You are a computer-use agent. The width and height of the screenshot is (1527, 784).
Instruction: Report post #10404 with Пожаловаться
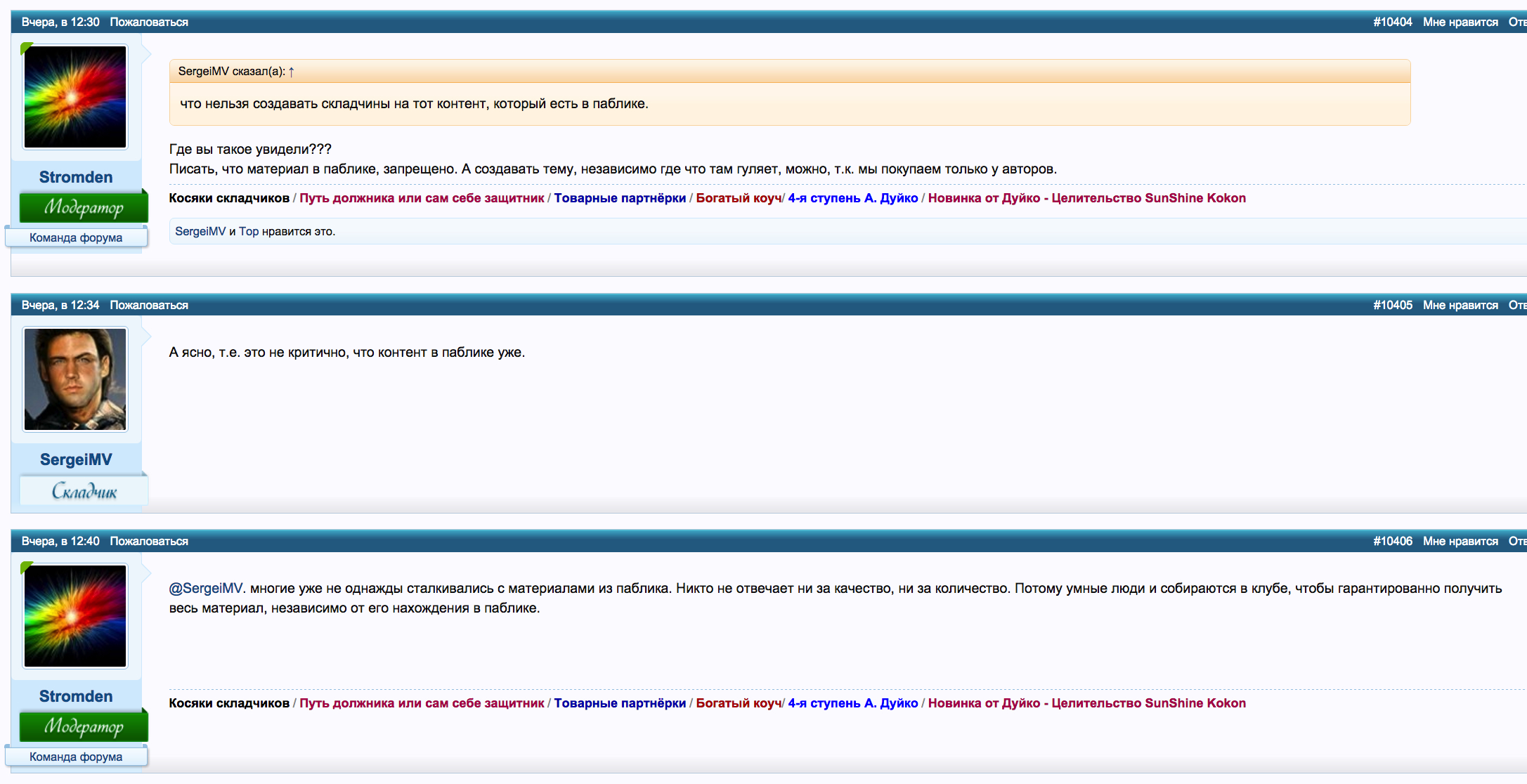[x=149, y=22]
